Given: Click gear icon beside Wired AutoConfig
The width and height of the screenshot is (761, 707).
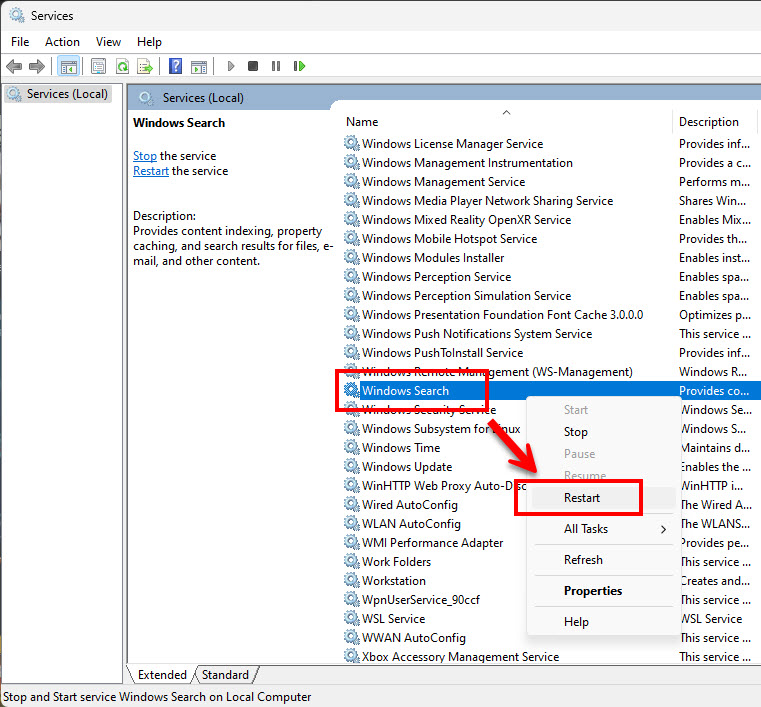Looking at the screenshot, I should tap(351, 504).
